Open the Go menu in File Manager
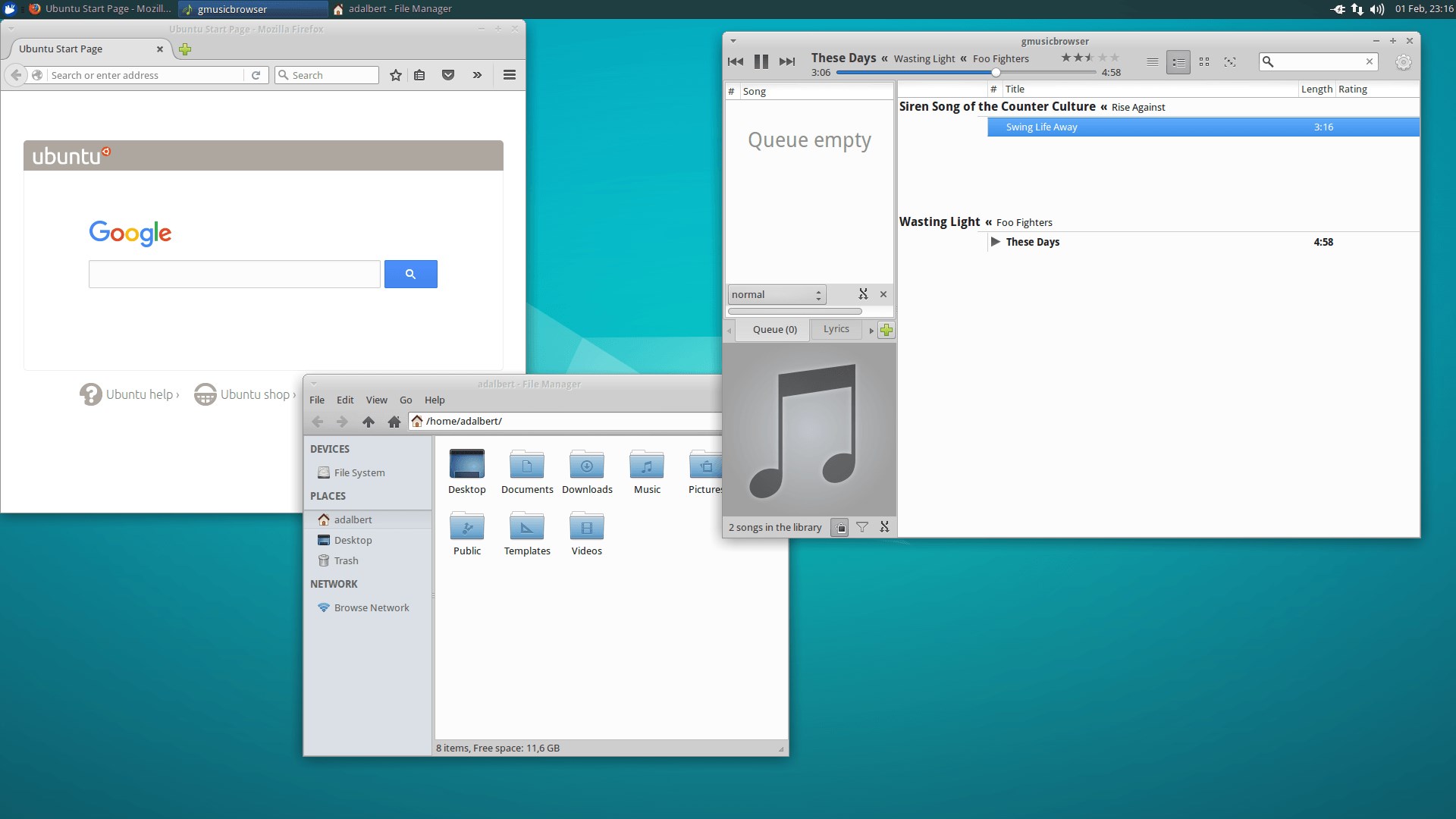 pyautogui.click(x=406, y=400)
